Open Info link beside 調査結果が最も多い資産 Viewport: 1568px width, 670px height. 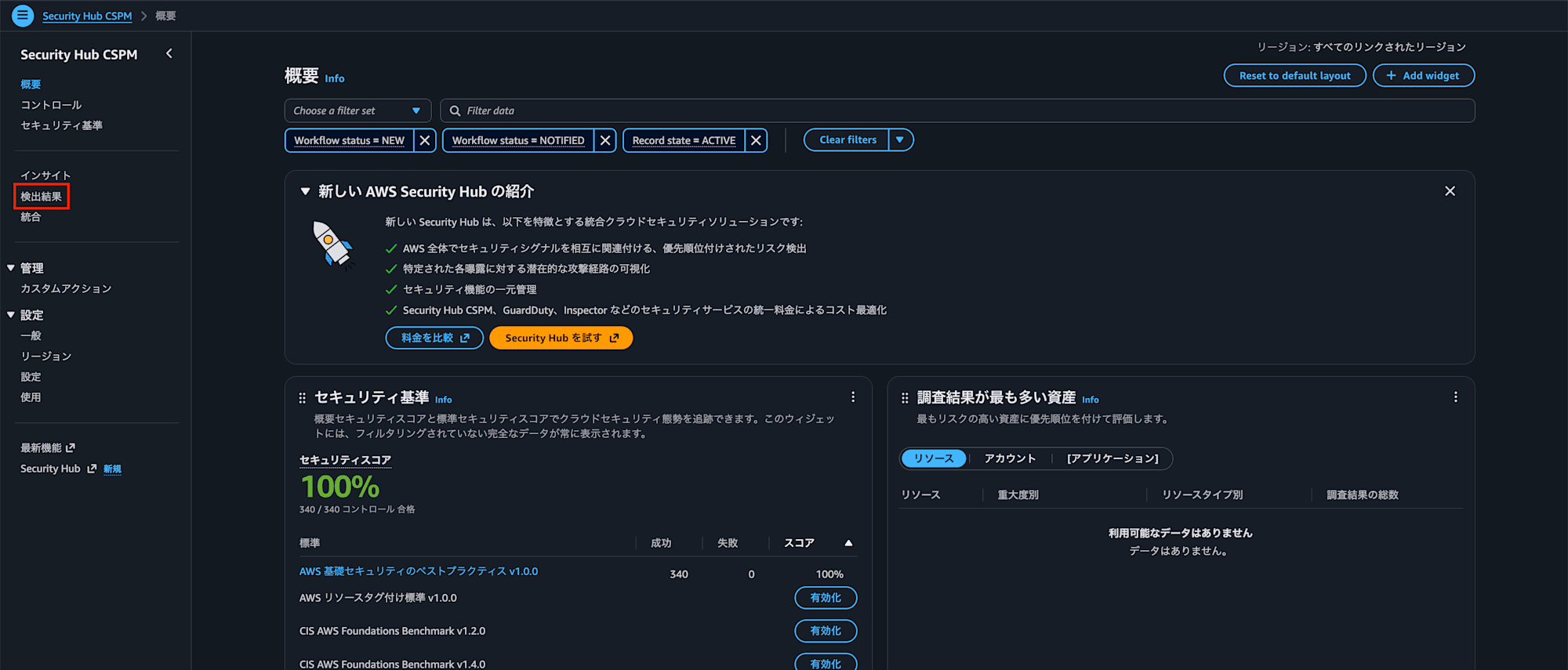pyautogui.click(x=1091, y=400)
